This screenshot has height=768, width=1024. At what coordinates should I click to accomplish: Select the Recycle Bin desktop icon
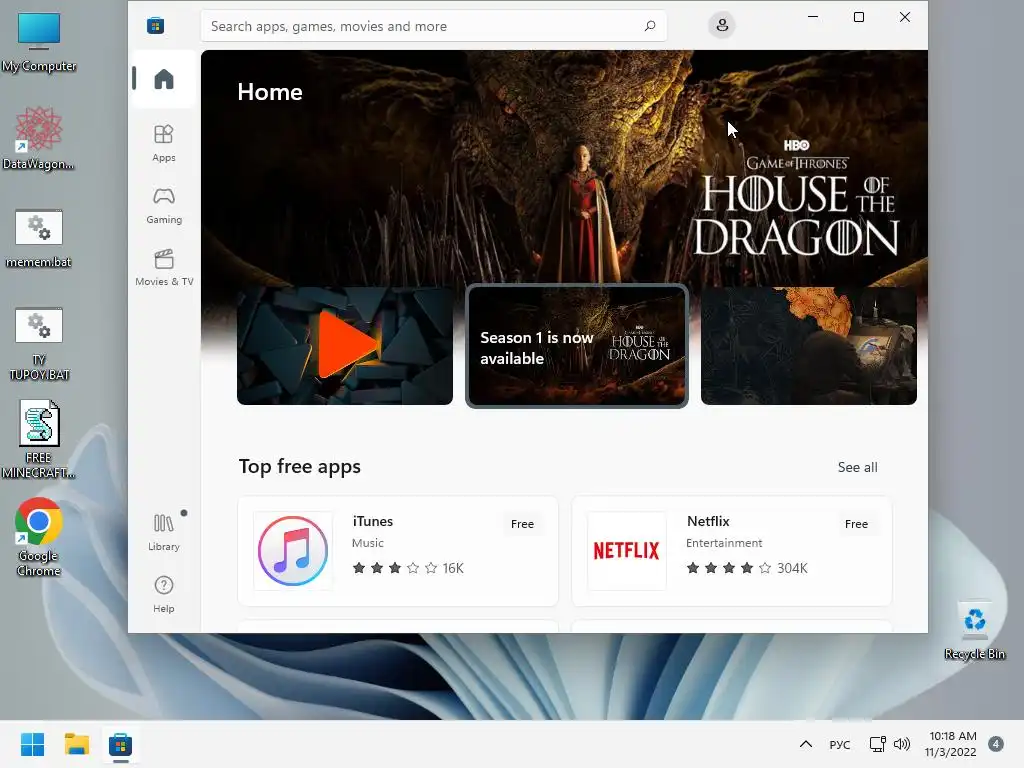[974, 630]
